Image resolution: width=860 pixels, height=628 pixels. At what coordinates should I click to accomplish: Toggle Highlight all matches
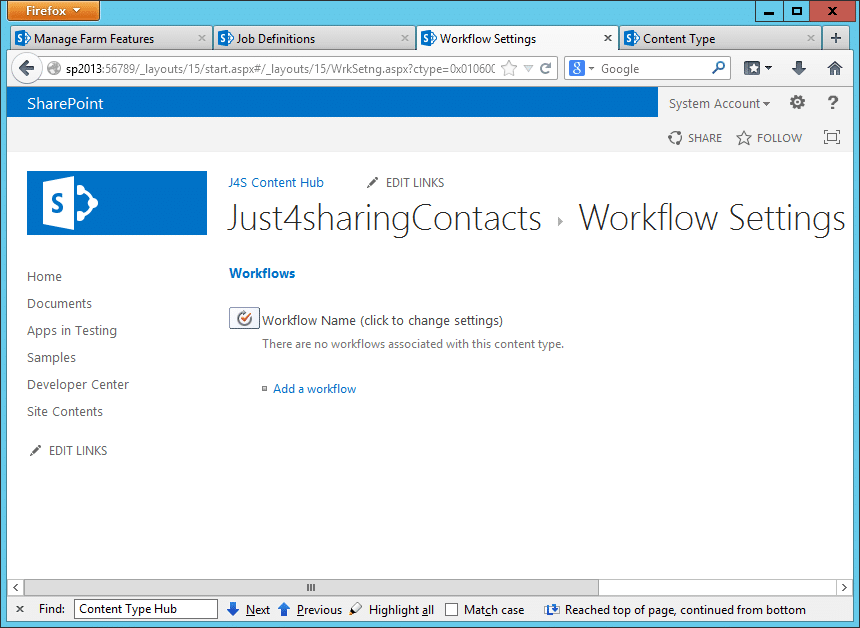point(392,609)
